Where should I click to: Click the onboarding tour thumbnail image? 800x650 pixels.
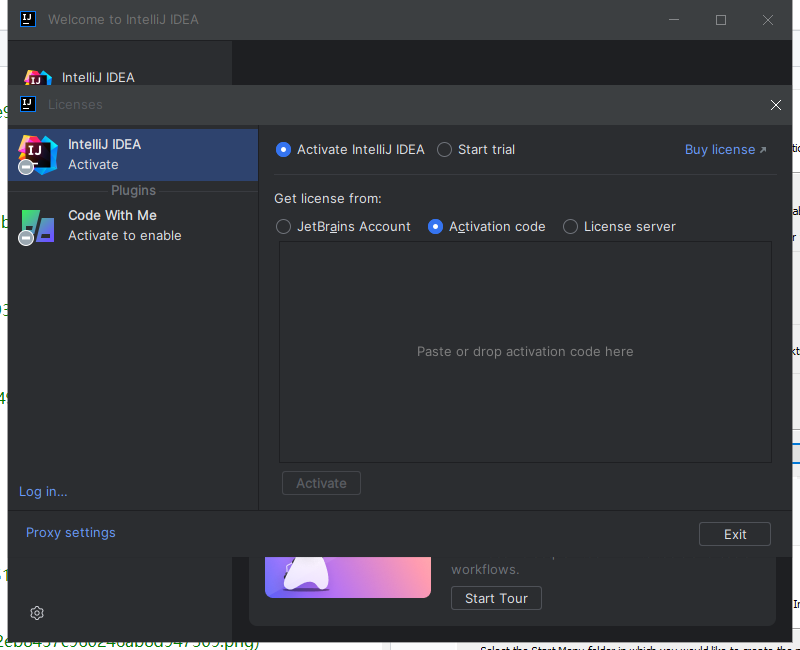(348, 577)
